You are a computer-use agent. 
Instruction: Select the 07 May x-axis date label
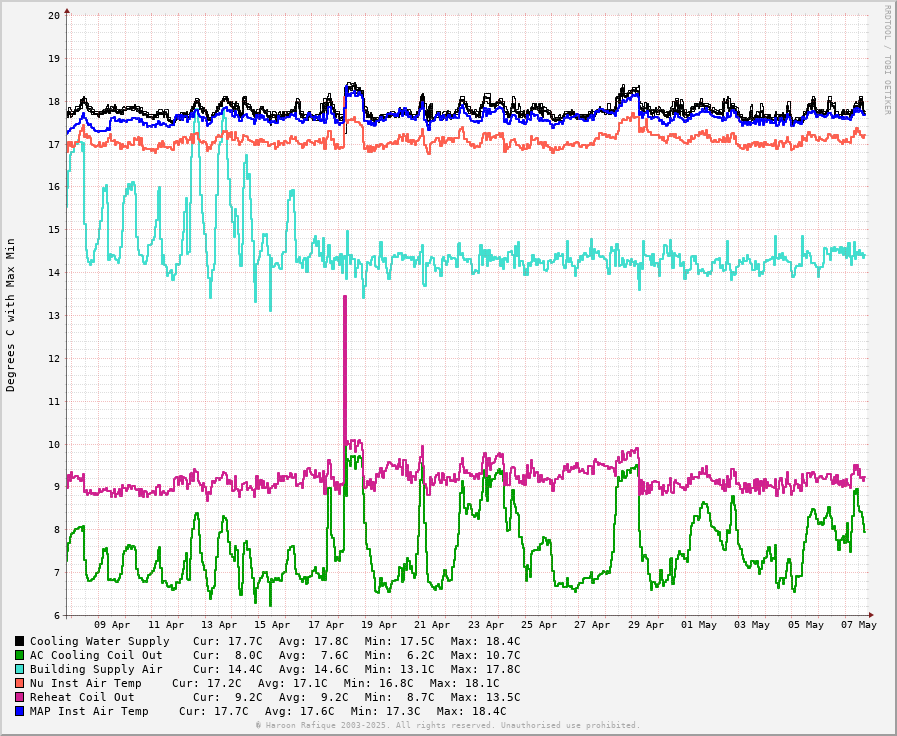[859, 625]
